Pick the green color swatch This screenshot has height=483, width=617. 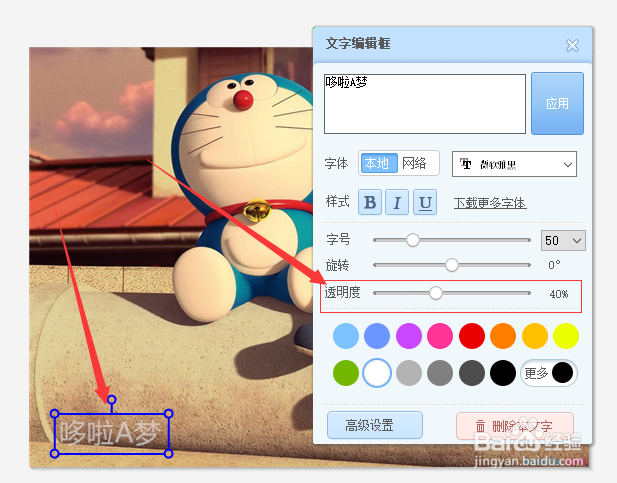tap(345, 373)
